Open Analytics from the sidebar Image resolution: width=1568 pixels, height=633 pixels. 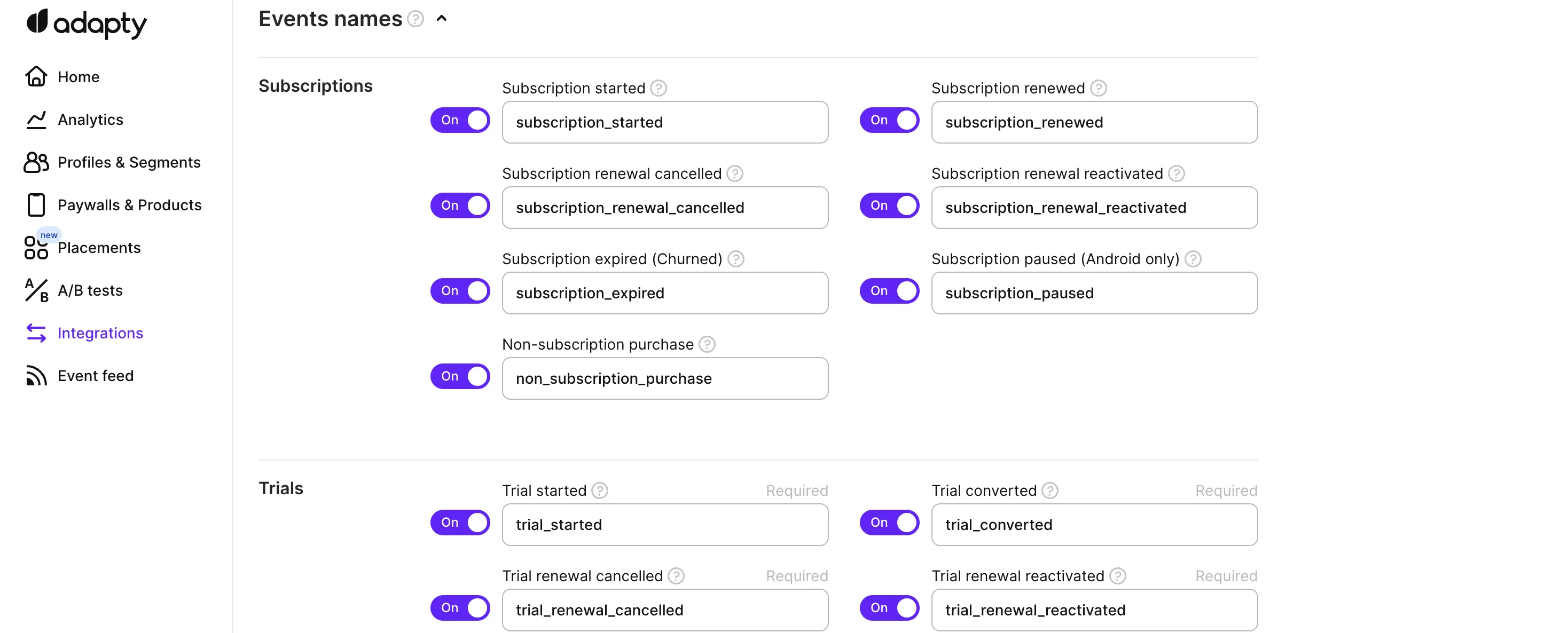click(90, 120)
